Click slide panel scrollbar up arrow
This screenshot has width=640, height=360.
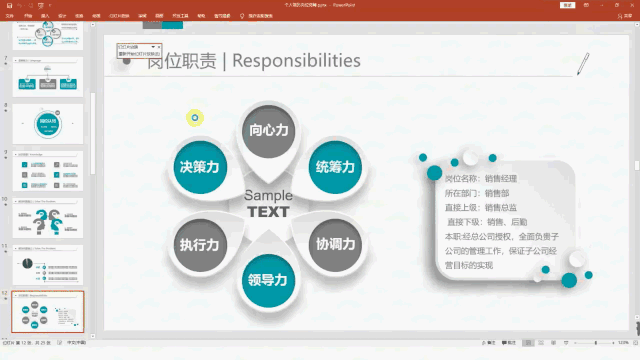click(x=93, y=25)
